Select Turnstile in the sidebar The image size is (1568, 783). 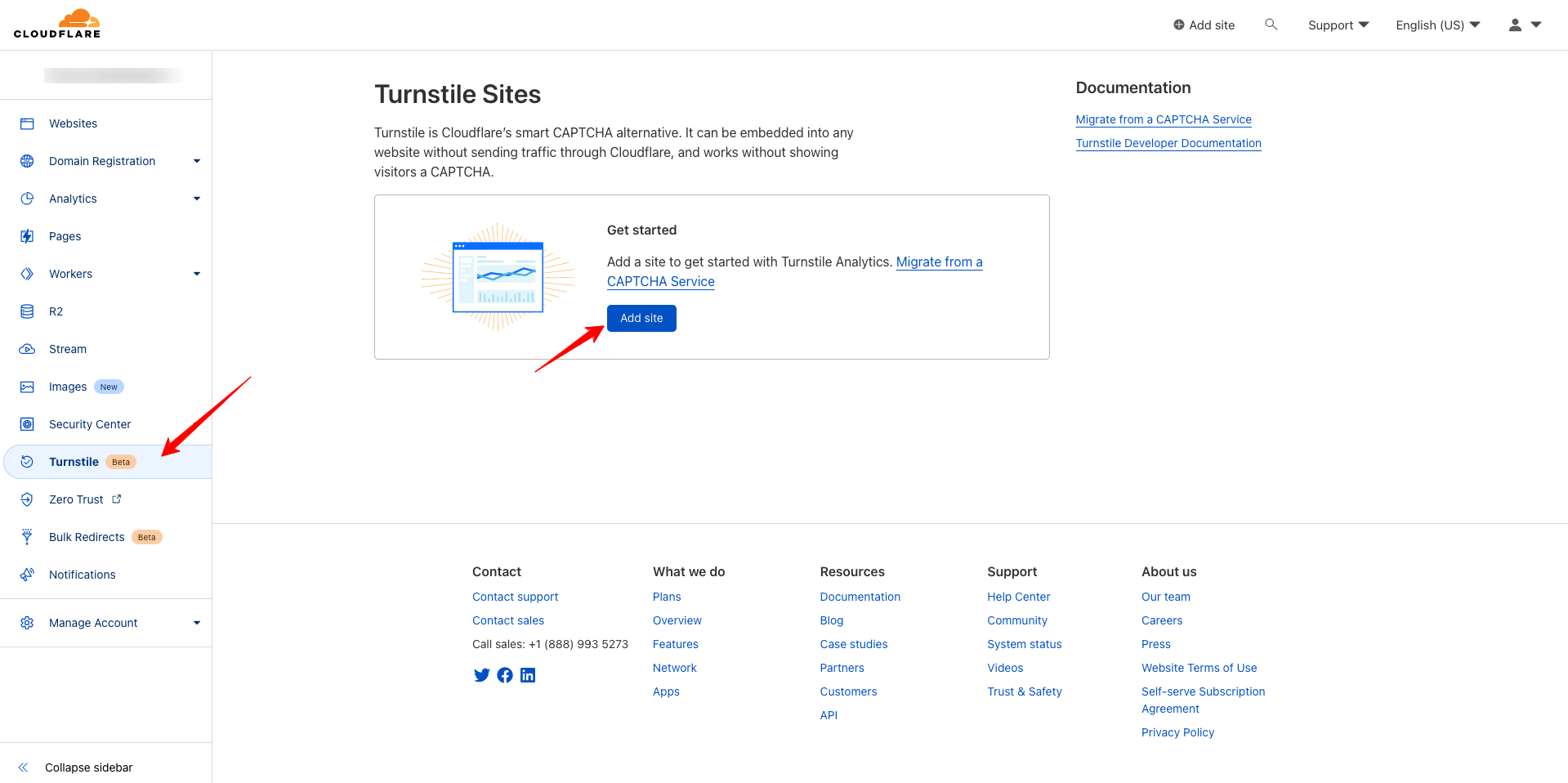(74, 461)
